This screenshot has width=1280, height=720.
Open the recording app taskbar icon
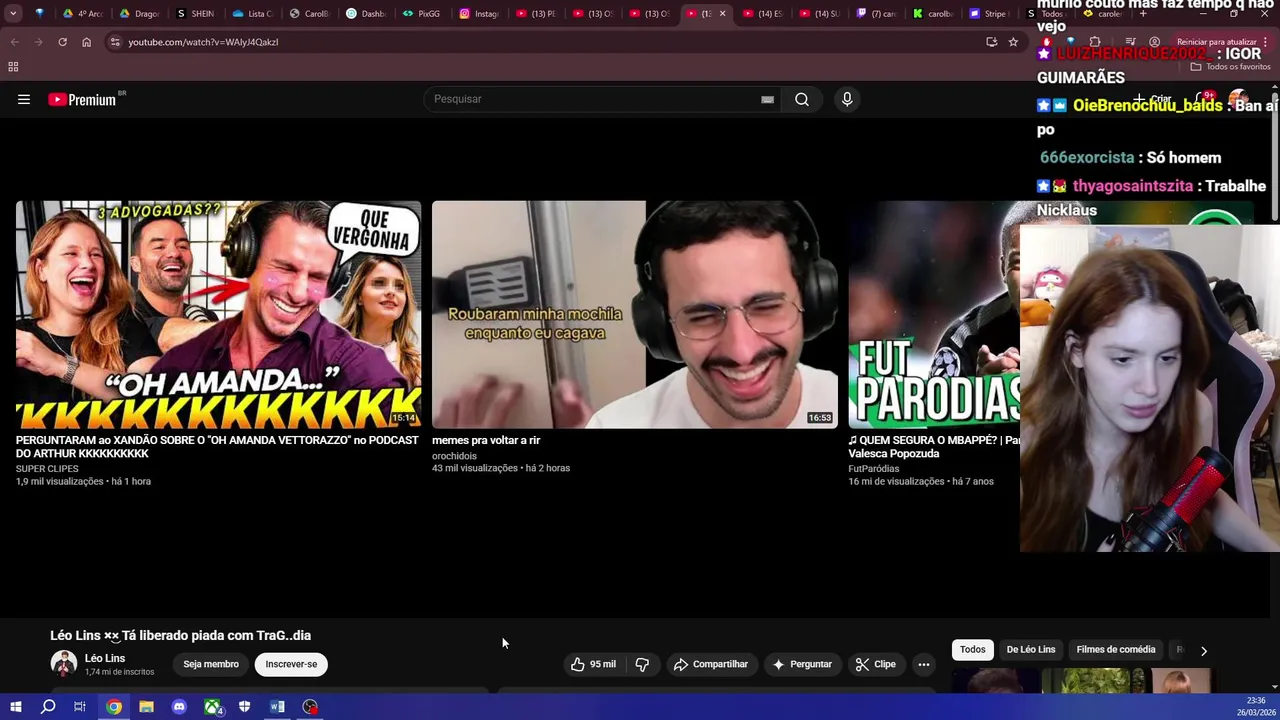coord(310,707)
